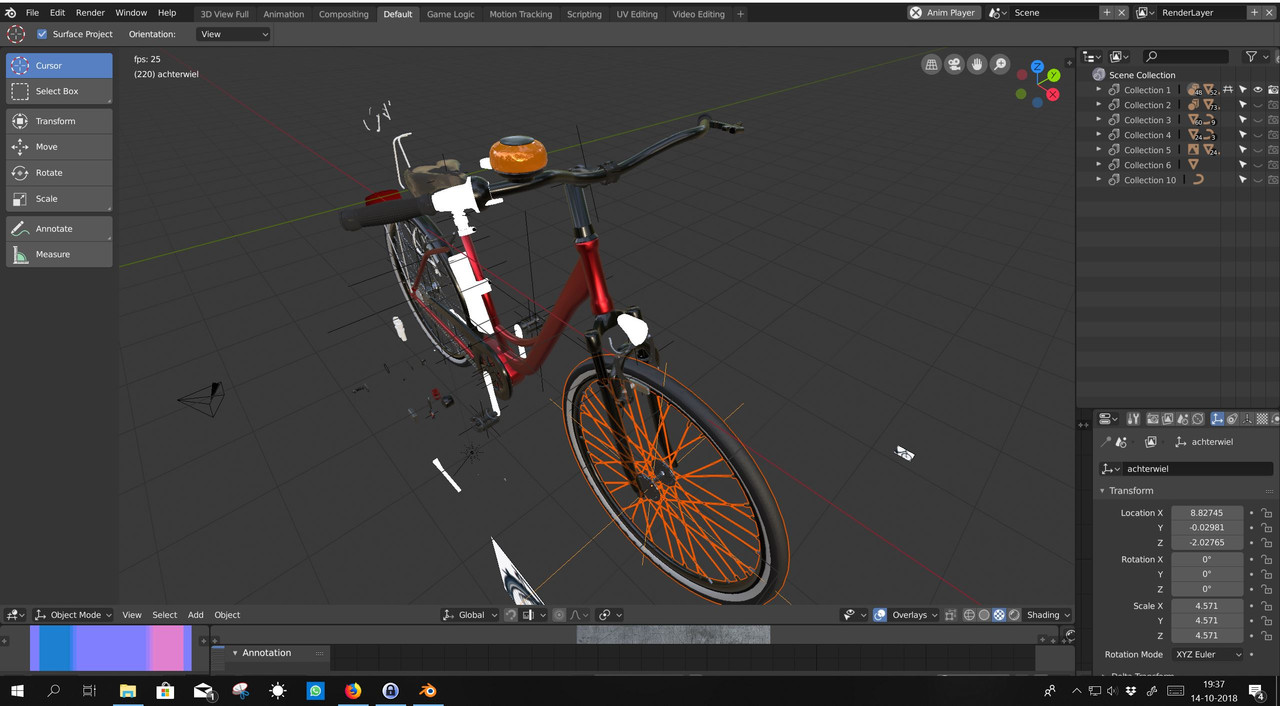Toggle the Surface Project checkbox
The height and width of the screenshot is (706, 1280).
pyautogui.click(x=42, y=34)
